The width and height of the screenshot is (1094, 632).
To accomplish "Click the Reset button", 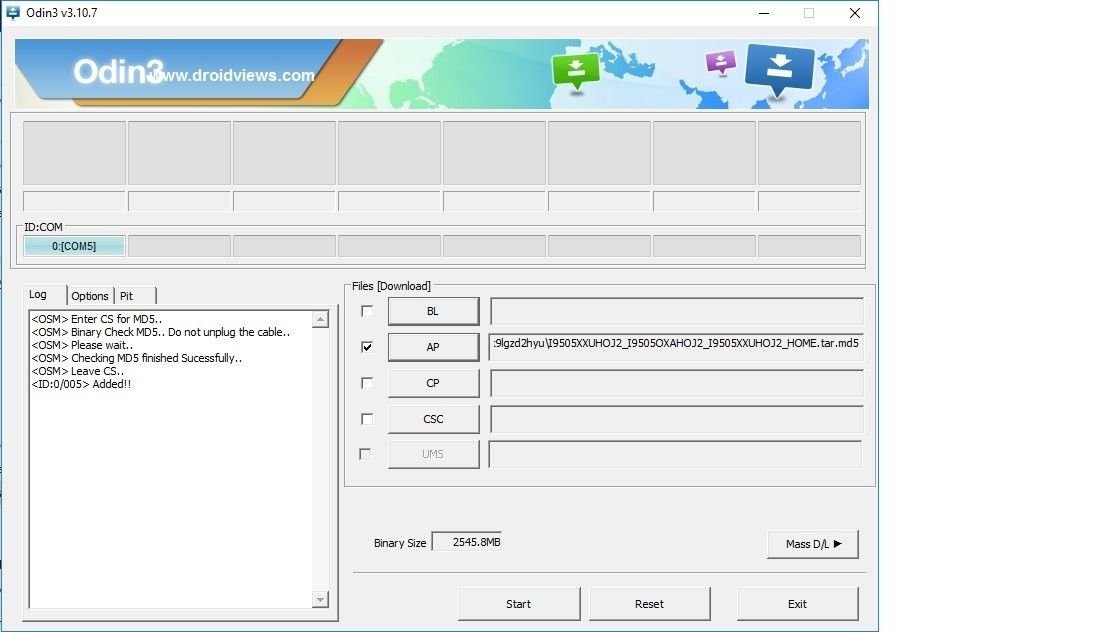I will (x=650, y=604).
